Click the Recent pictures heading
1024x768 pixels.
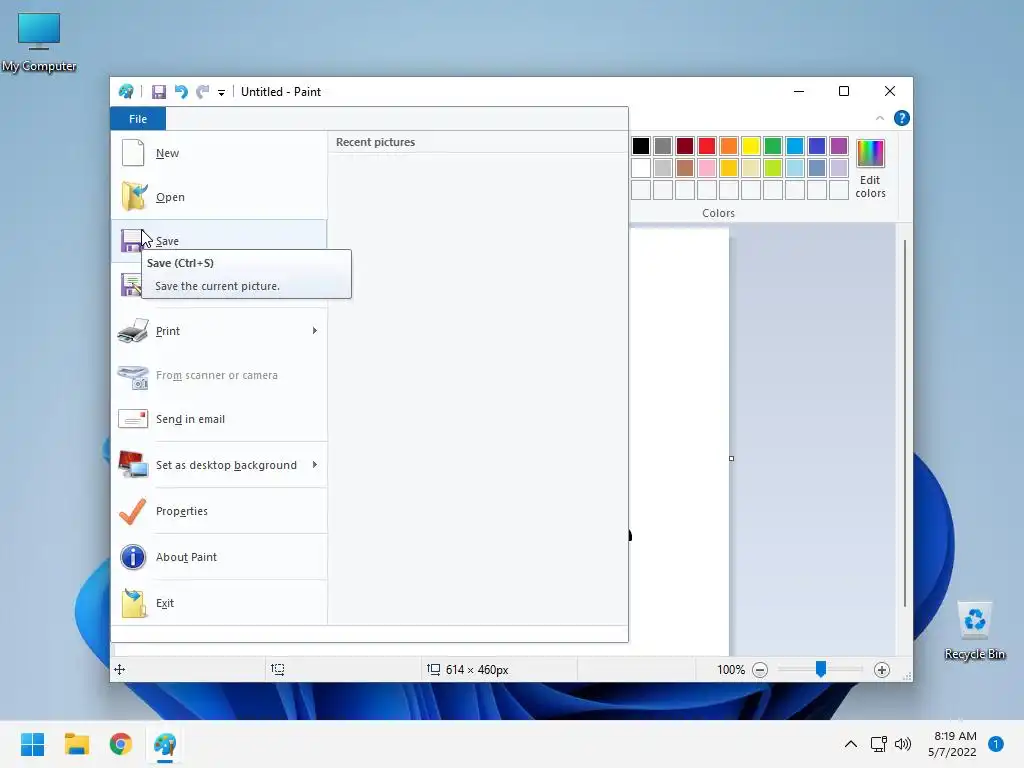click(376, 142)
